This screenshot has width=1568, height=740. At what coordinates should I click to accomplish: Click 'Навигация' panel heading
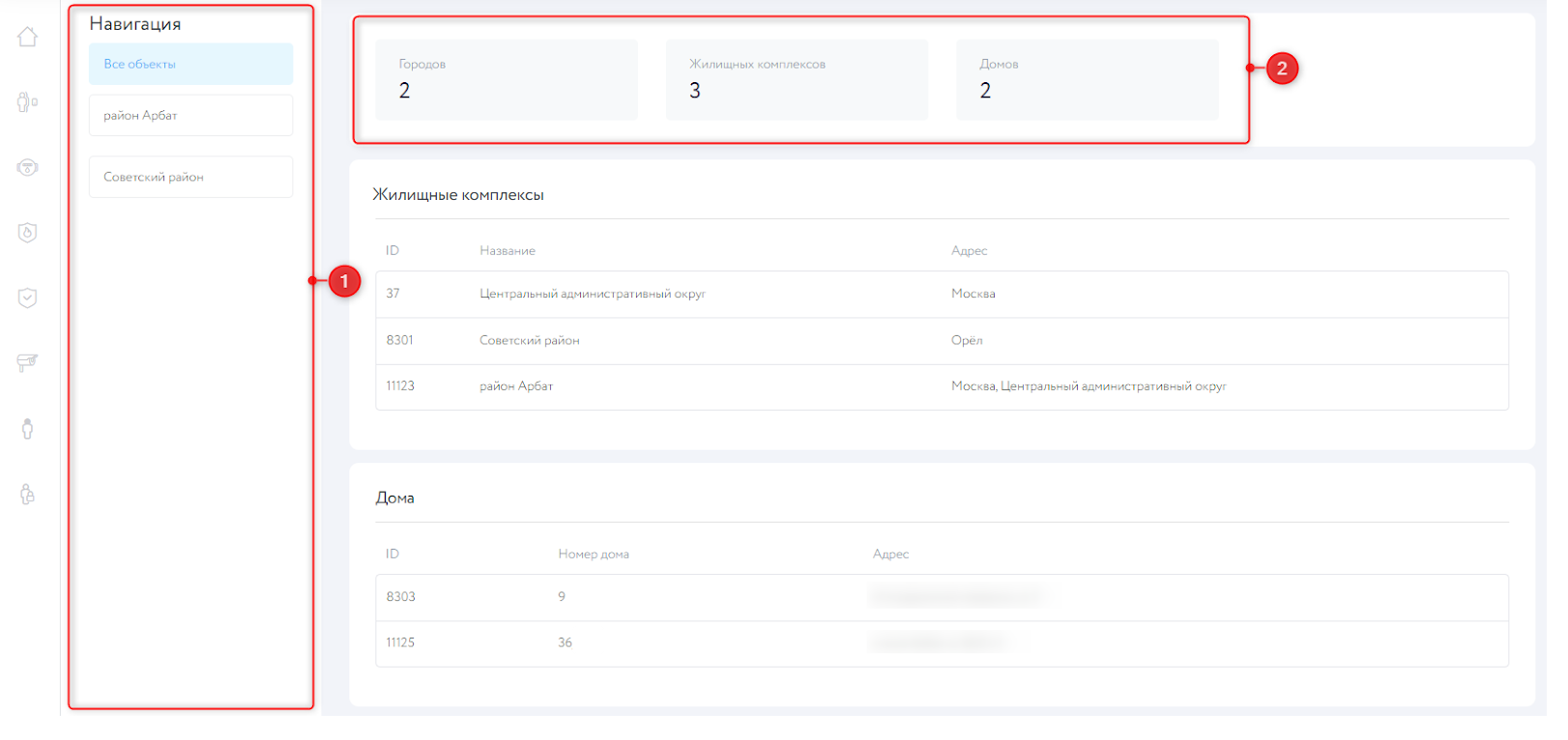point(135,24)
